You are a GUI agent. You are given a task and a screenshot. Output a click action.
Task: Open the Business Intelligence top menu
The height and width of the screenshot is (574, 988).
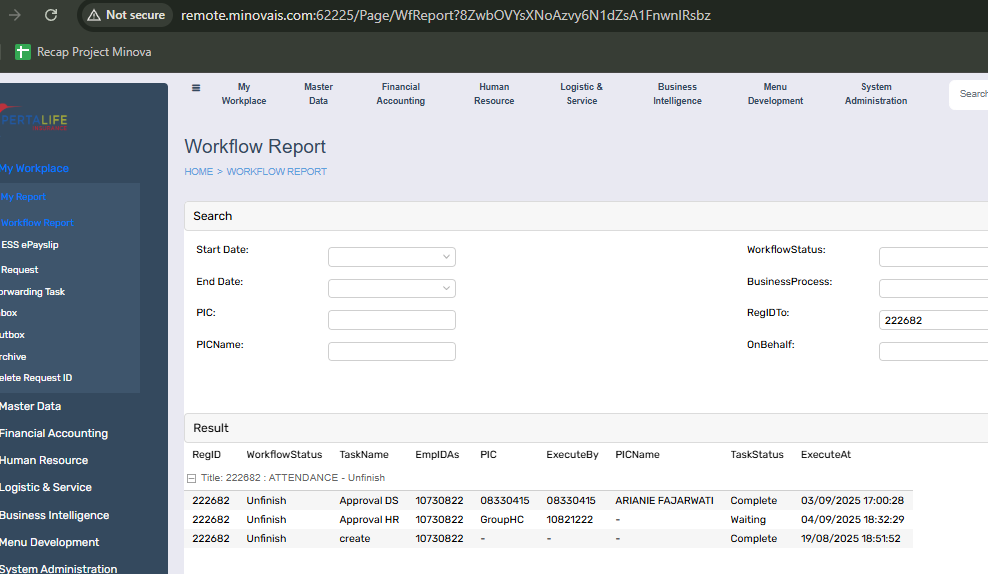677,94
